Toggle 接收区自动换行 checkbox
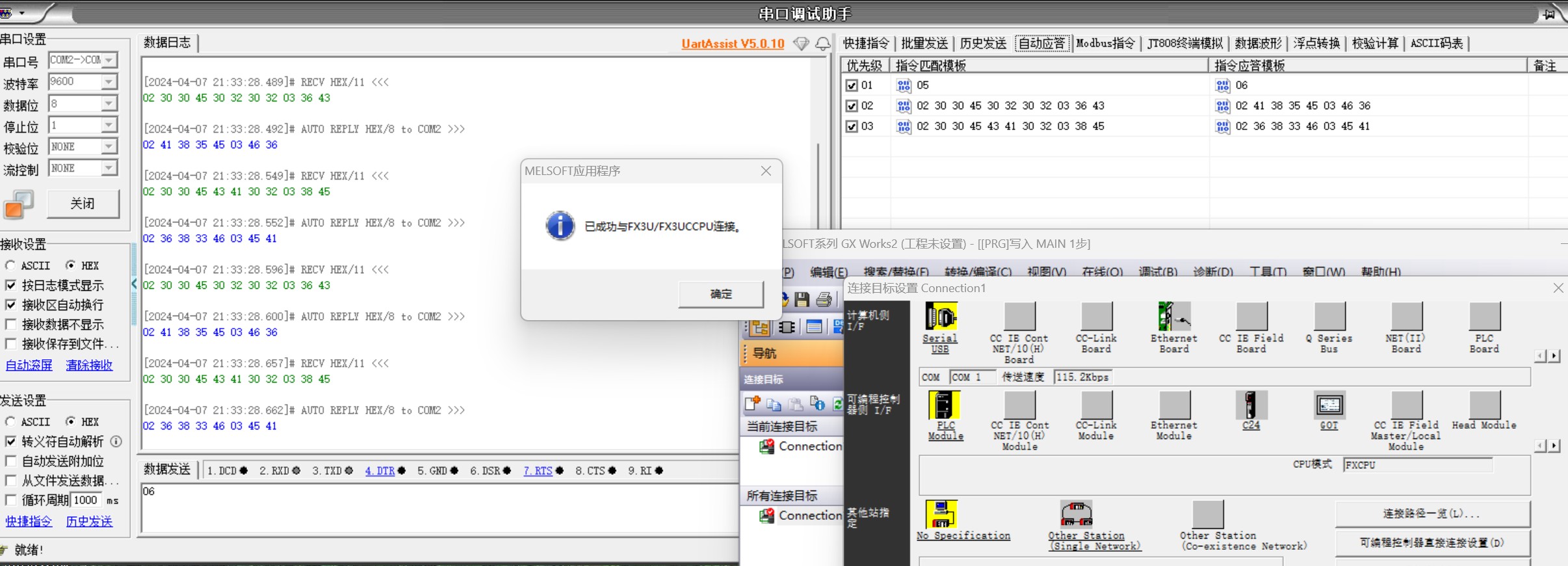Viewport: 1568px width, 566px height. tap(10, 304)
